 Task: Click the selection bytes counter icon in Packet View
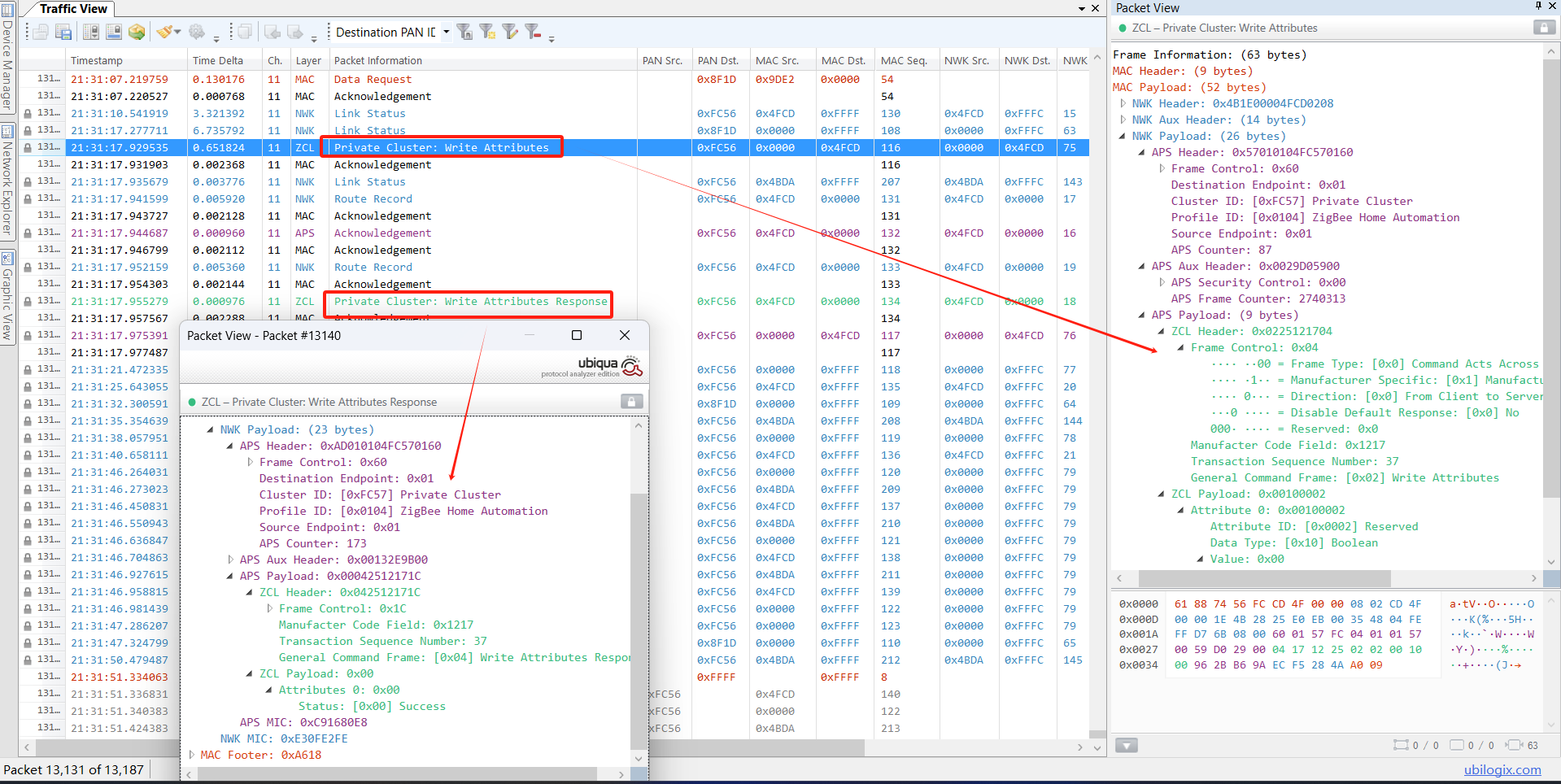pos(1401,745)
